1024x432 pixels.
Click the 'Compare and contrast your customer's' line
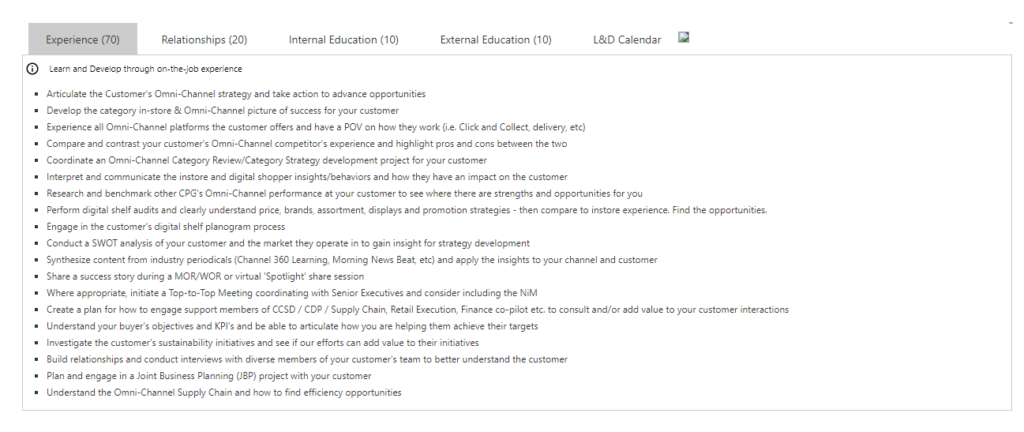pyautogui.click(x=307, y=144)
